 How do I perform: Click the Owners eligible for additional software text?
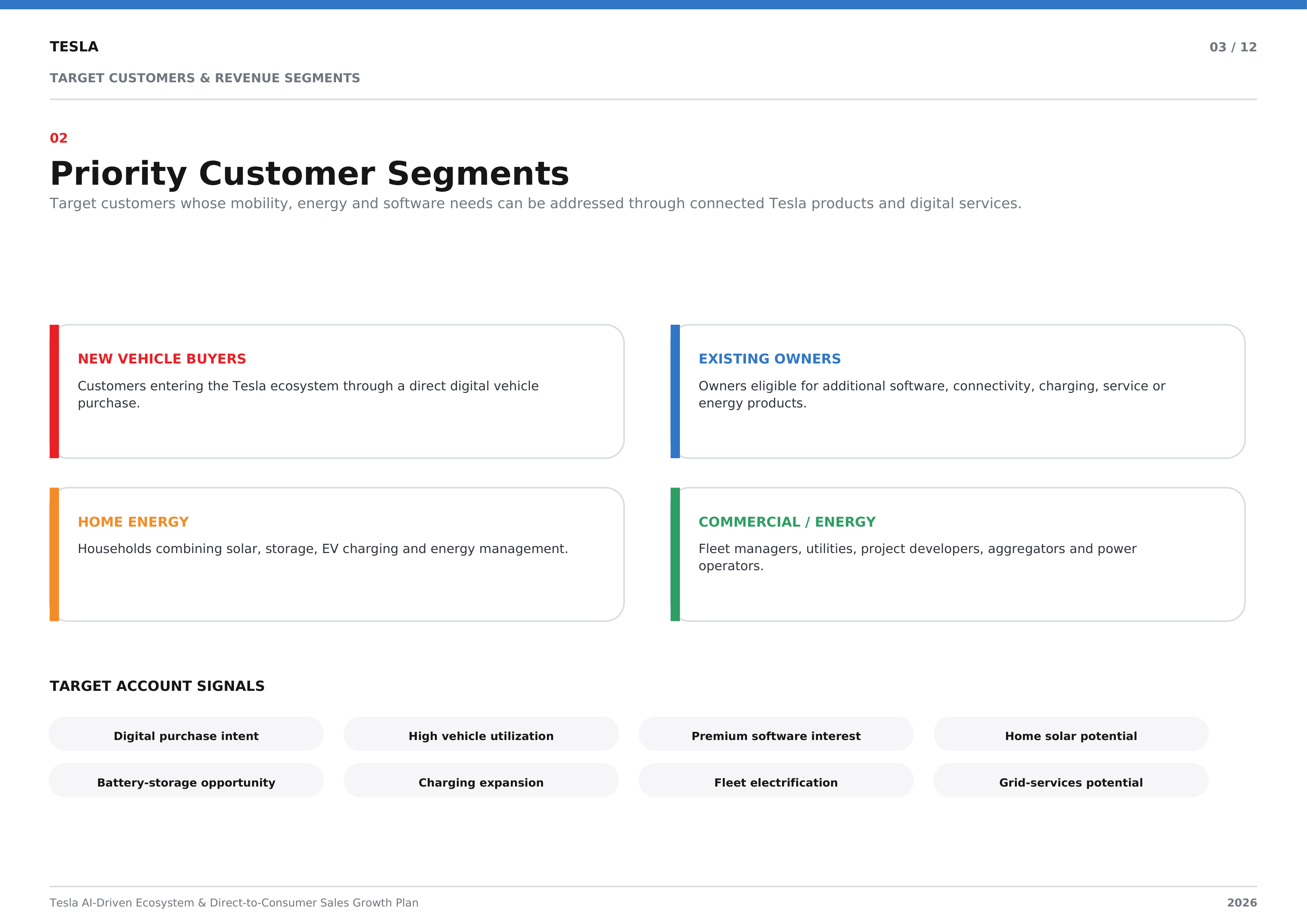point(932,394)
